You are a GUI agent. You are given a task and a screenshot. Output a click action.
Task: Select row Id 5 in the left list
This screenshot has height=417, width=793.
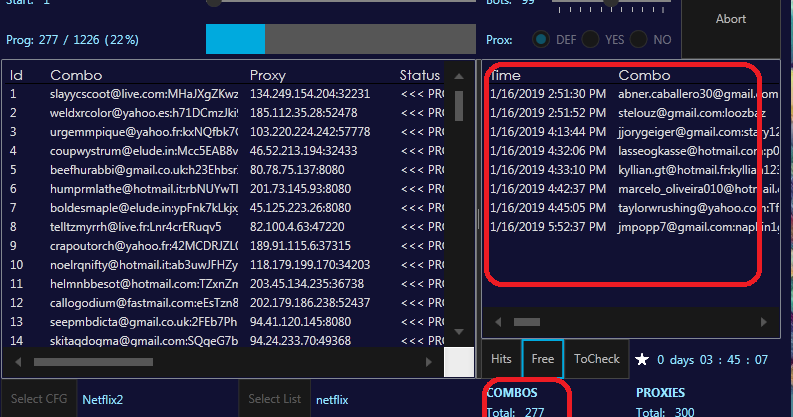[225, 170]
